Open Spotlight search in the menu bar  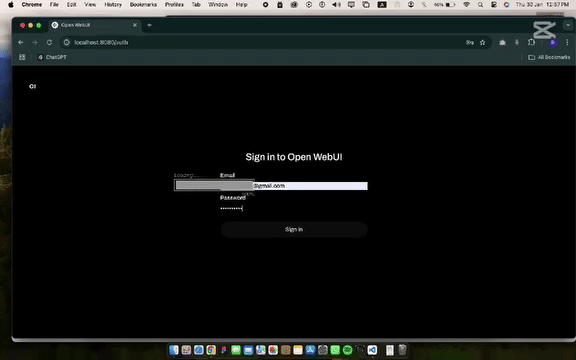click(x=480, y=5)
